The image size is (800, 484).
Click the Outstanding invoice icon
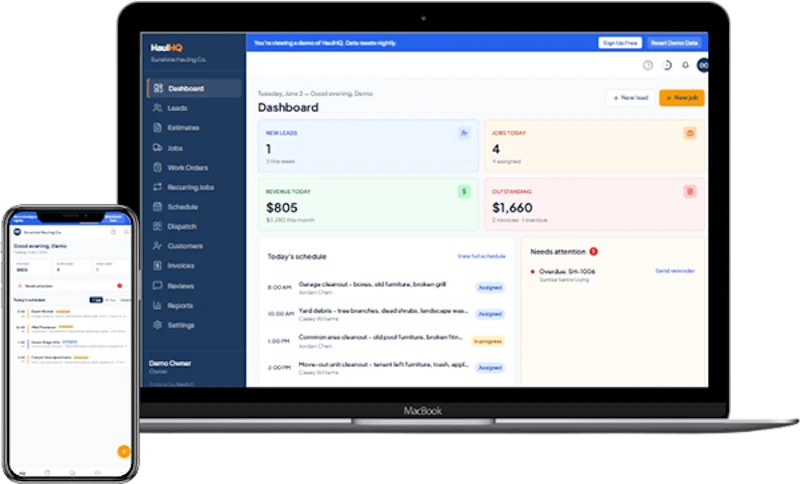coord(690,192)
